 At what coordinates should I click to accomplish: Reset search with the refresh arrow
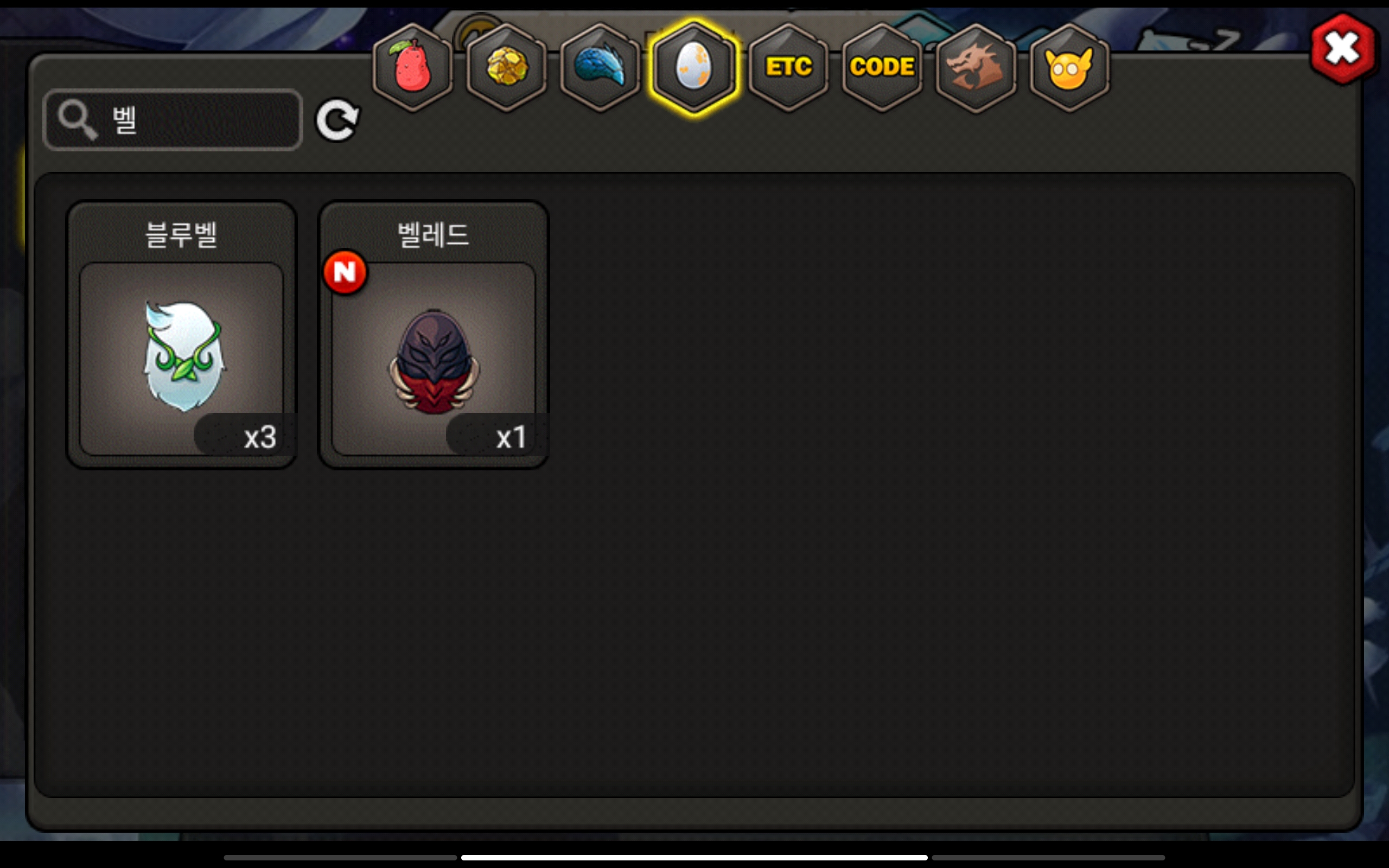[x=337, y=120]
